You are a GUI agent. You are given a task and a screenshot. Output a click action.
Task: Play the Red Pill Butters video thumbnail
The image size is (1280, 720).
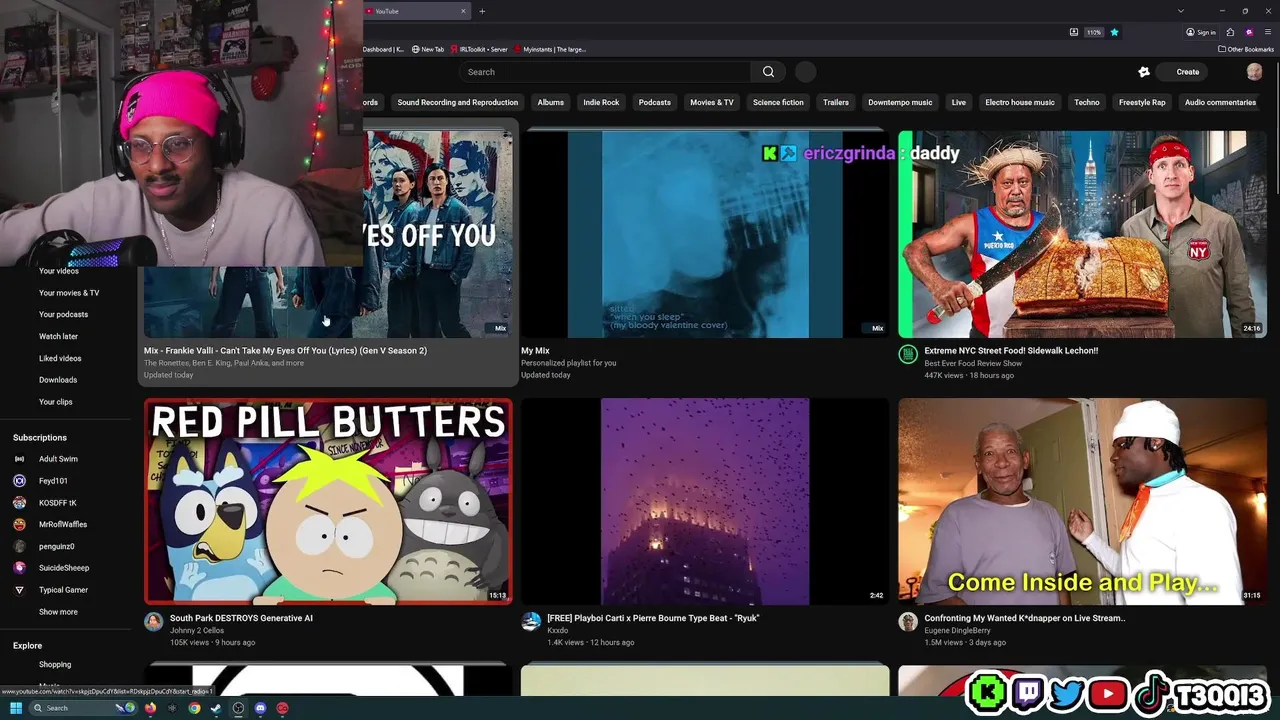pos(328,502)
